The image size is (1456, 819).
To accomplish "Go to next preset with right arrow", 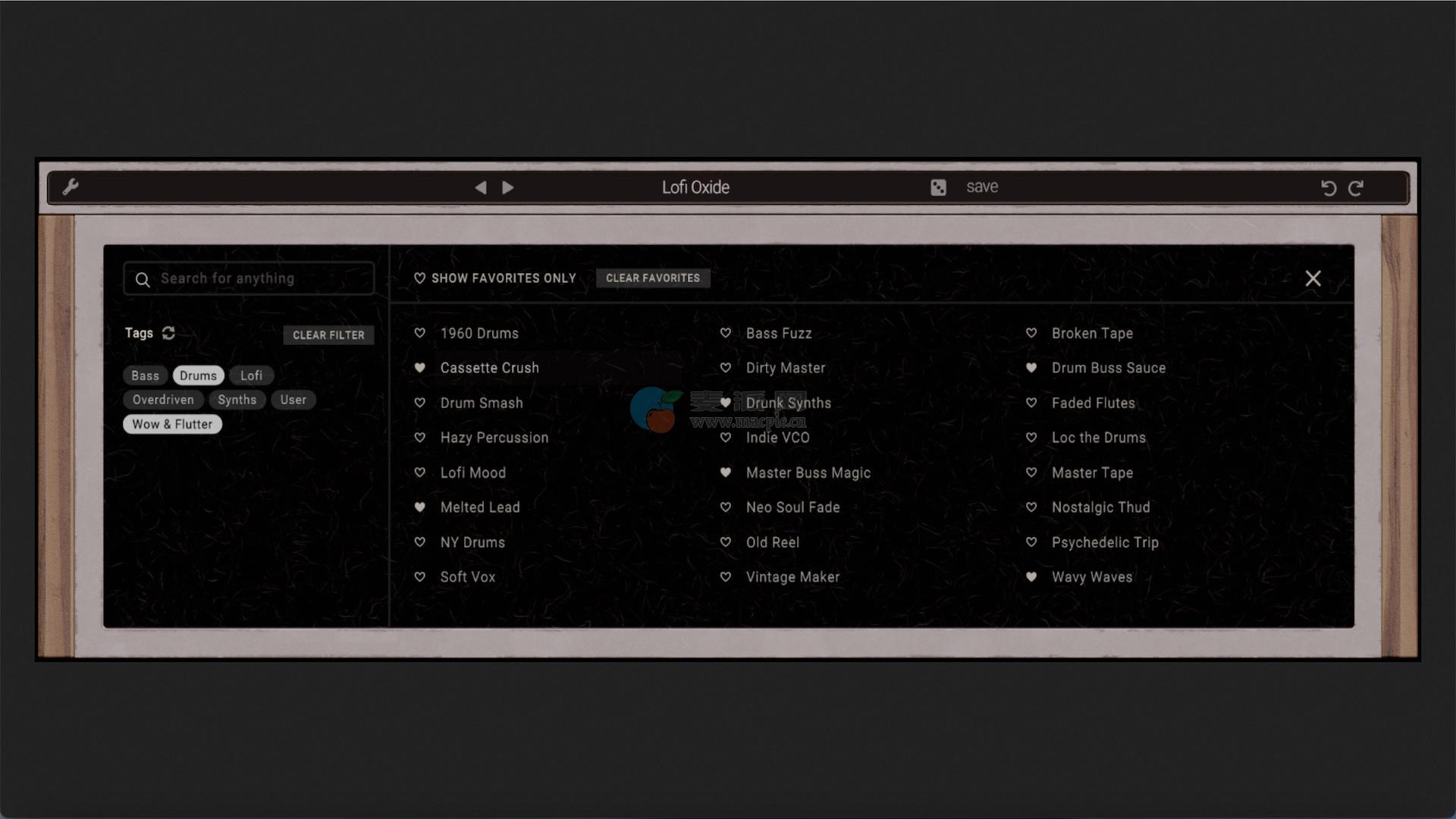I will [508, 187].
